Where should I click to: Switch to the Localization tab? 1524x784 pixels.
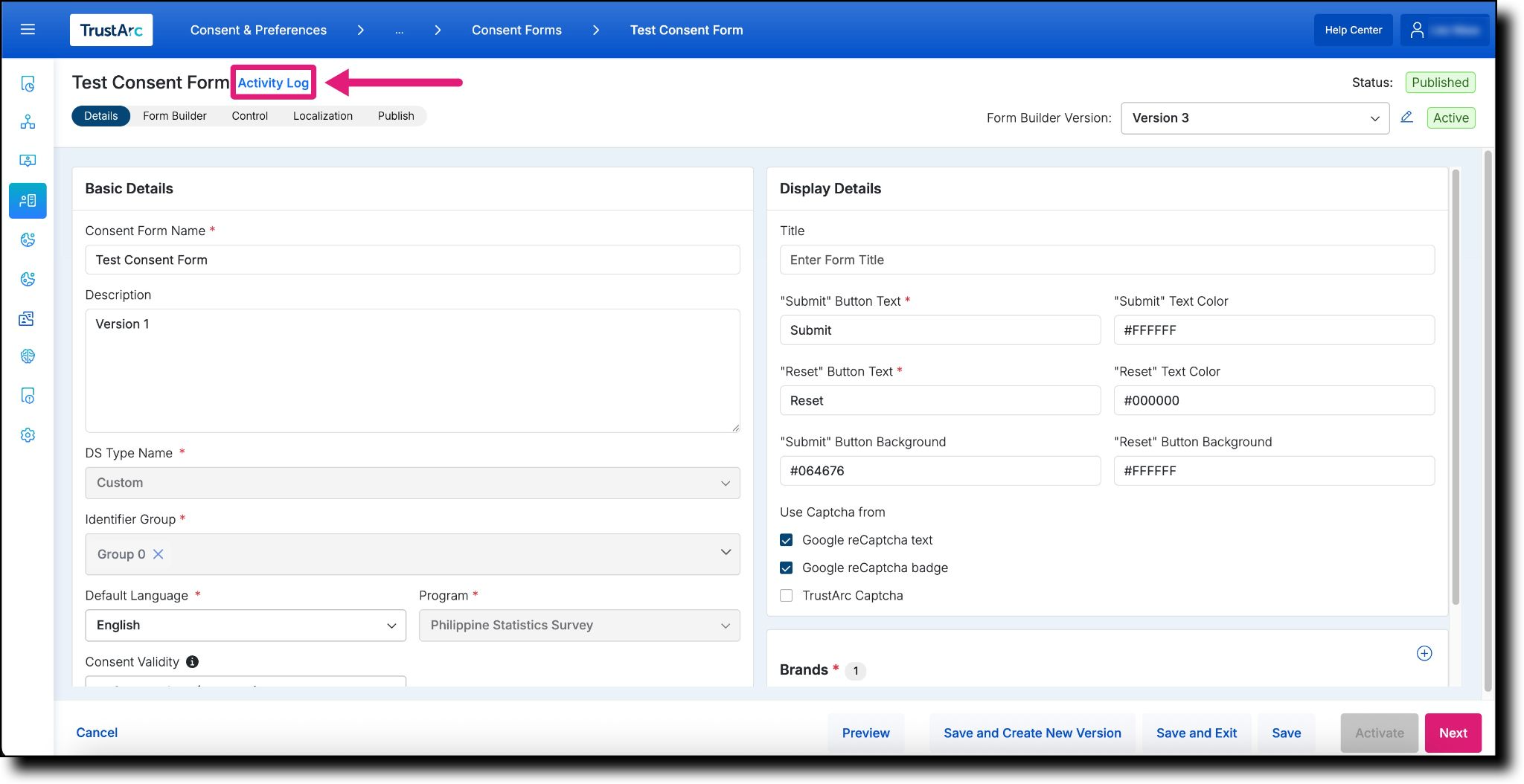[x=323, y=116]
